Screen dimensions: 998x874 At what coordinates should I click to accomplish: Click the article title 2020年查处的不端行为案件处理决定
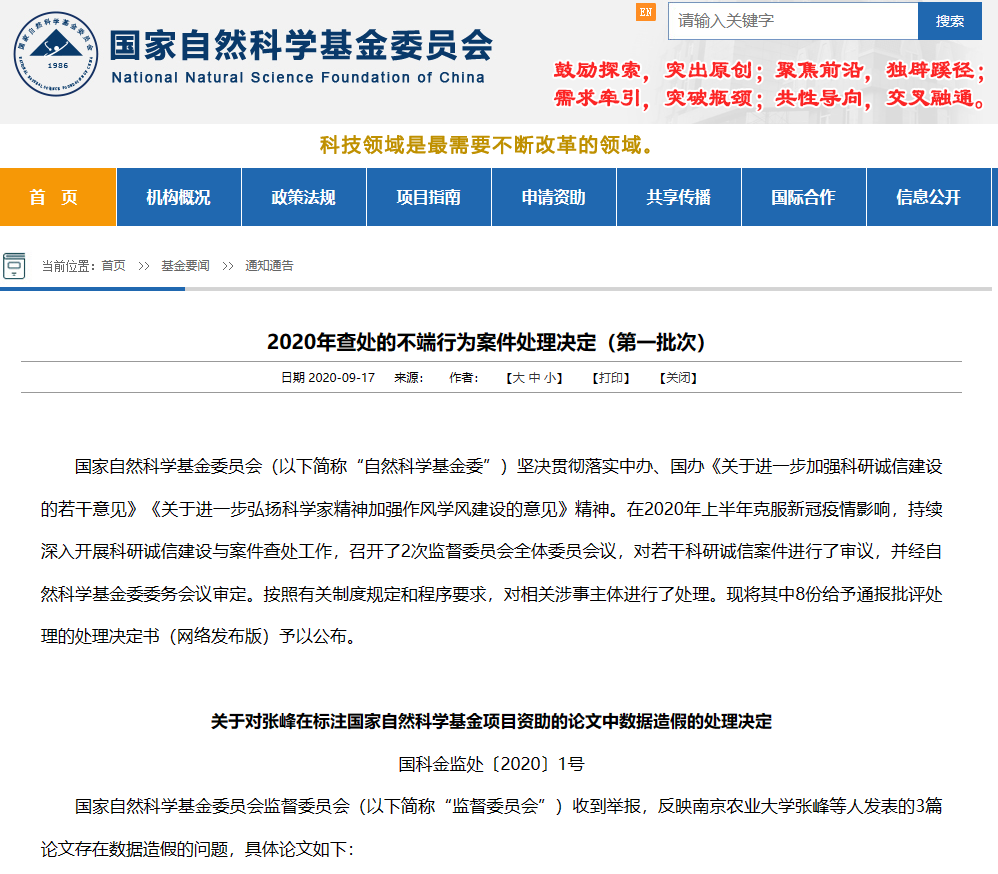486,342
